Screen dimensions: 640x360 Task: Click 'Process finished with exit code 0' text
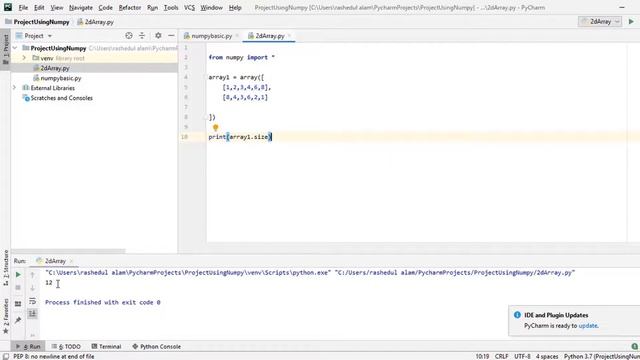[103, 302]
